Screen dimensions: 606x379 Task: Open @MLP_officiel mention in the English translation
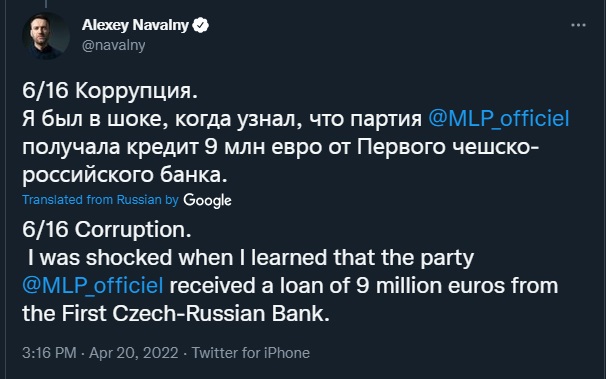click(93, 286)
